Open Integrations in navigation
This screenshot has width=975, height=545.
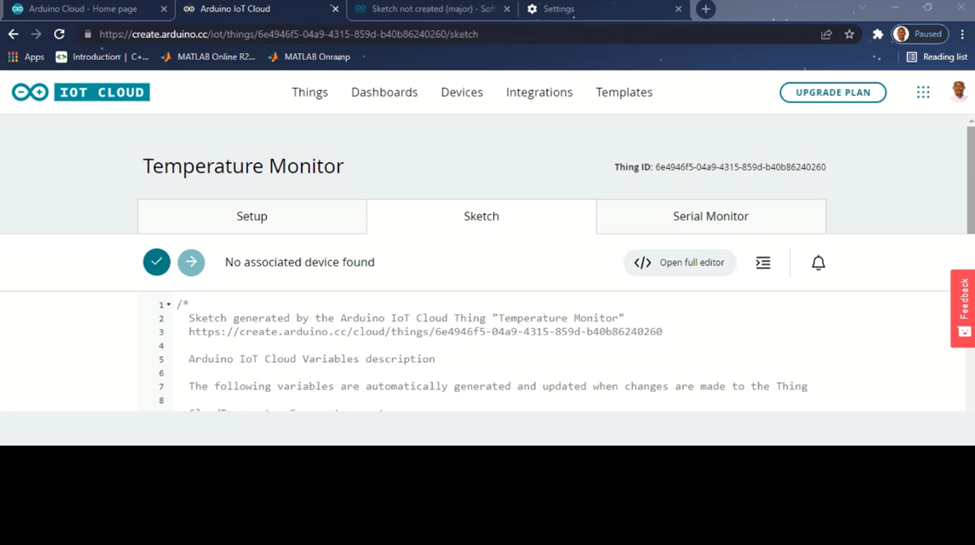pos(539,92)
